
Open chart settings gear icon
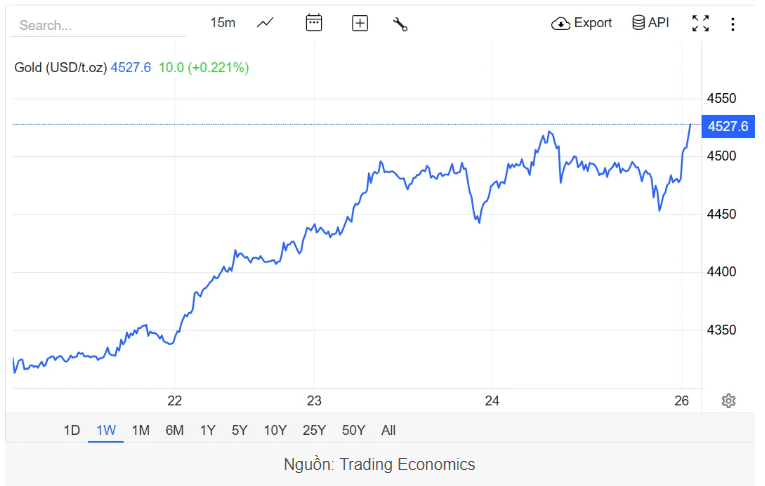pos(728,401)
